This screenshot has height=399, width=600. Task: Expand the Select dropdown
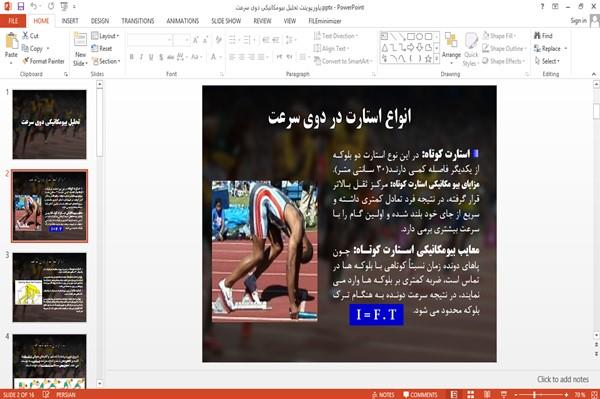click(x=547, y=61)
